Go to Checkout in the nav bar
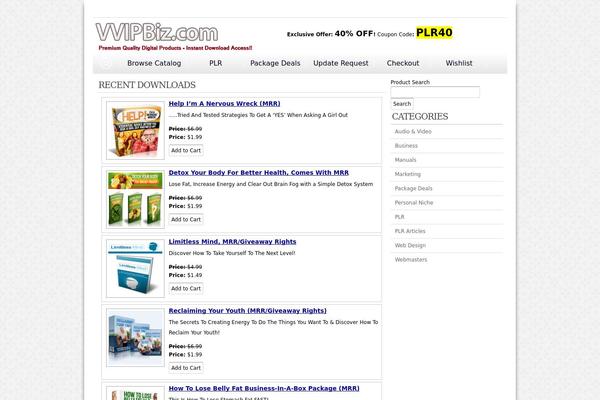Viewport: 600px width, 400px height. [x=403, y=63]
